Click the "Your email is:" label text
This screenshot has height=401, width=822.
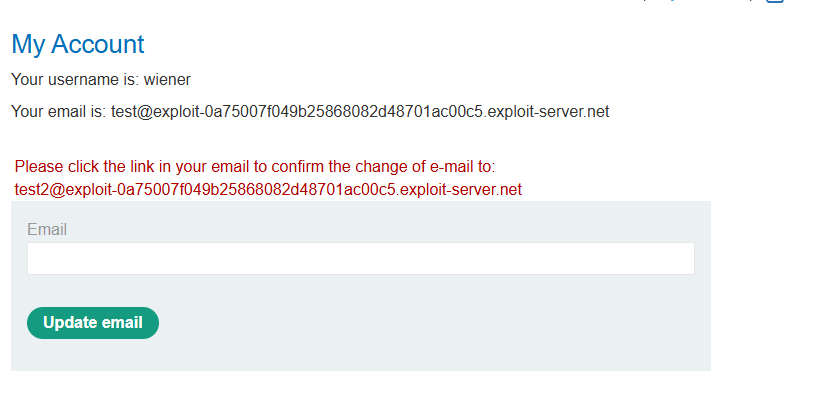[58, 112]
